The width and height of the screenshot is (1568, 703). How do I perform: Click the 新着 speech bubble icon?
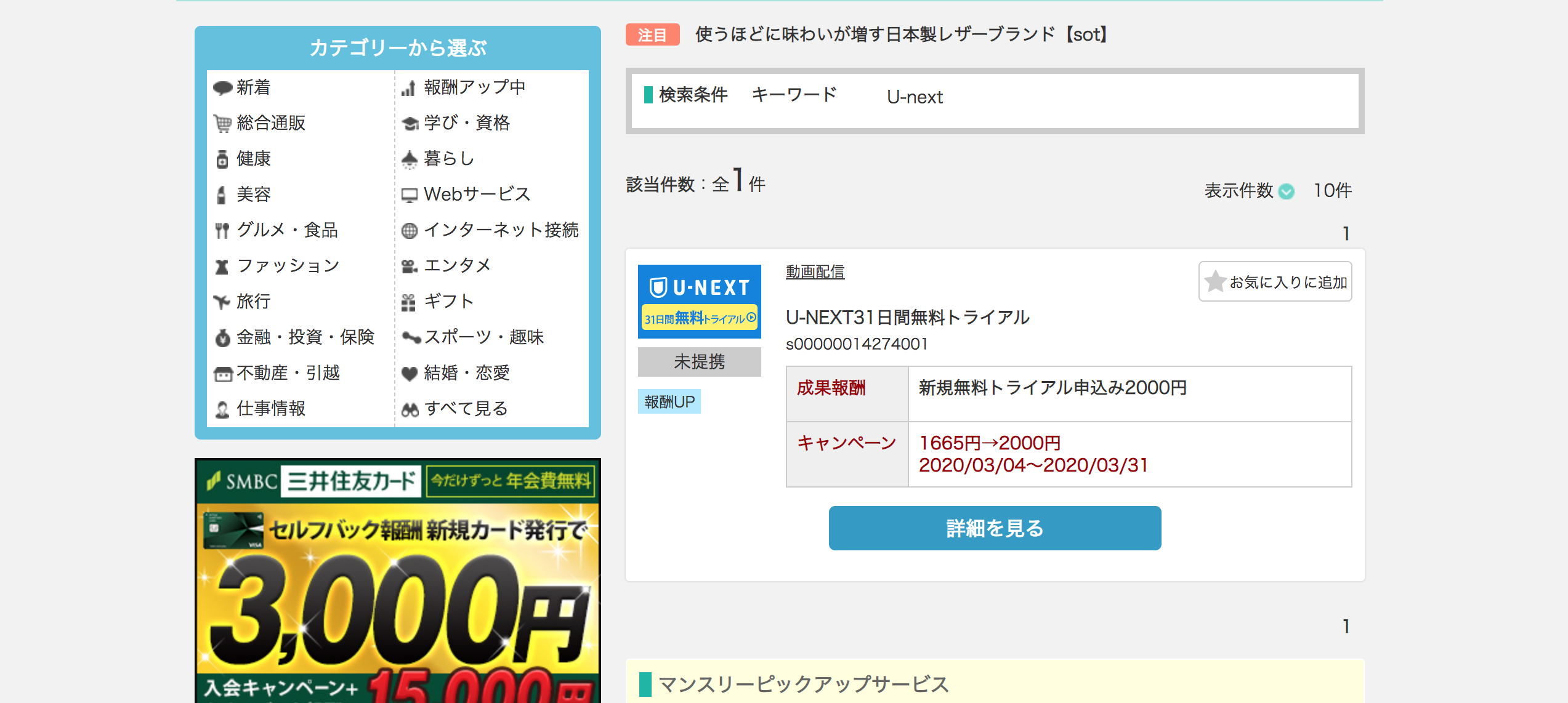coord(222,88)
